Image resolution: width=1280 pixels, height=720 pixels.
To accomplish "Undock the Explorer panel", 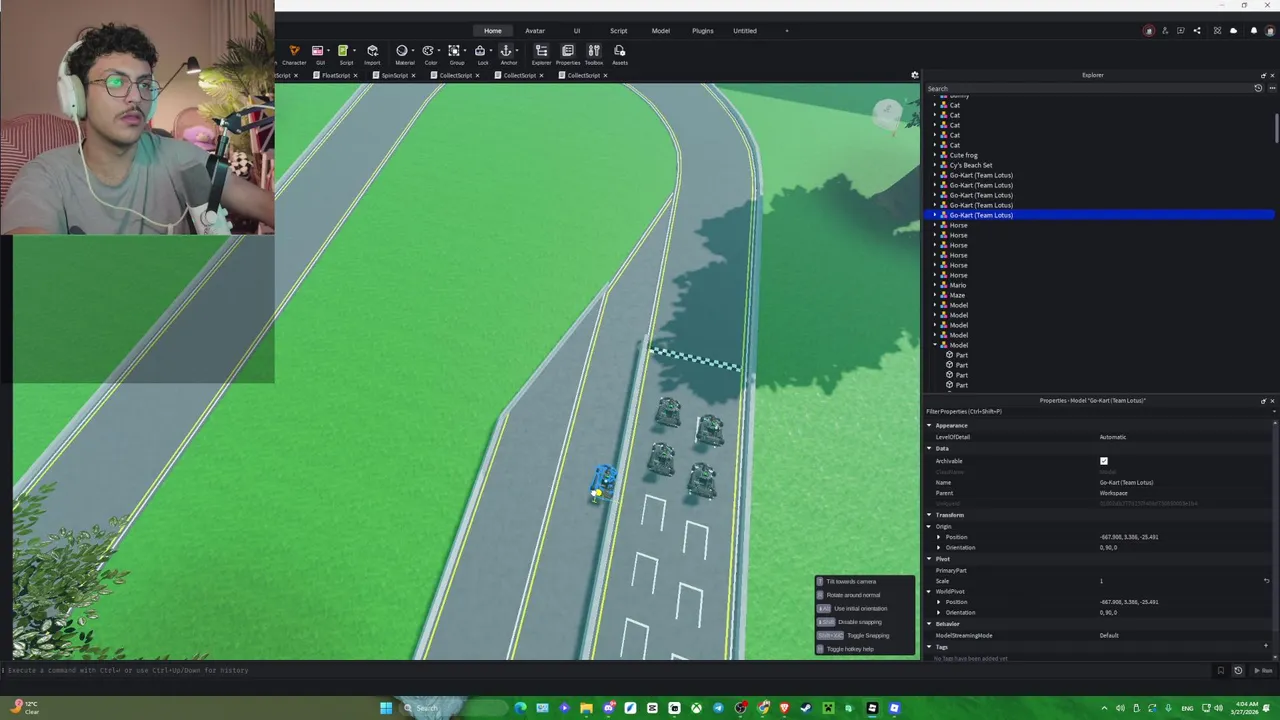I will click(x=1263, y=75).
